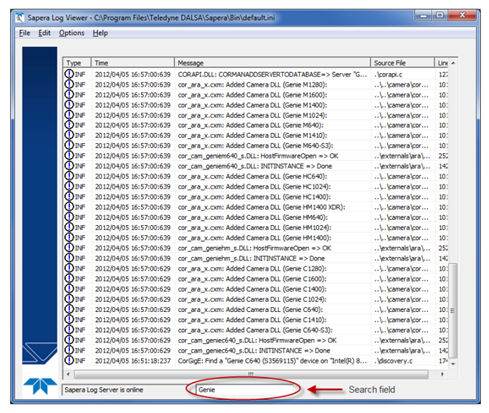
Task: Click the info icon for Genie HC640 entry
Action: (x=69, y=176)
